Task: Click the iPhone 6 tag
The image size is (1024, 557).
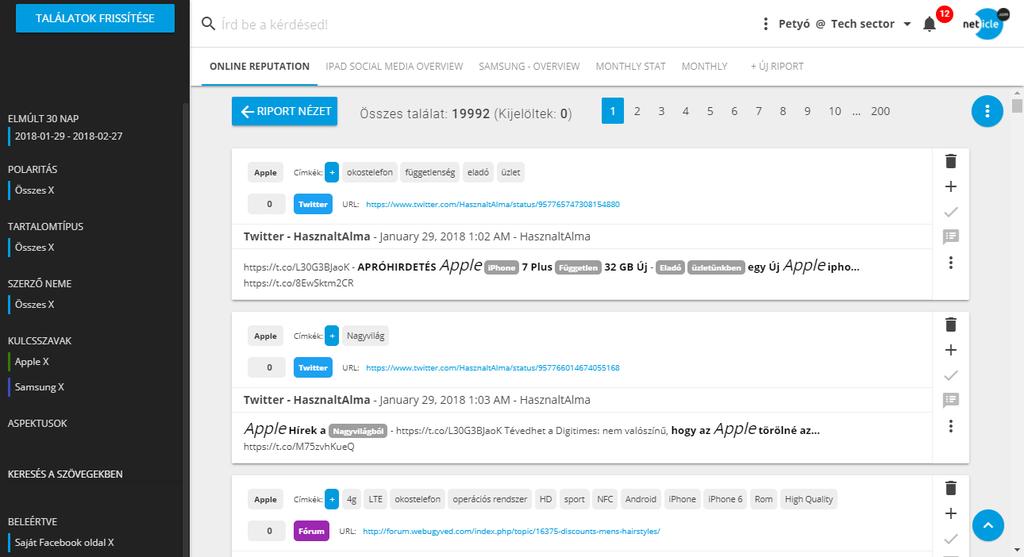Action: tap(725, 499)
